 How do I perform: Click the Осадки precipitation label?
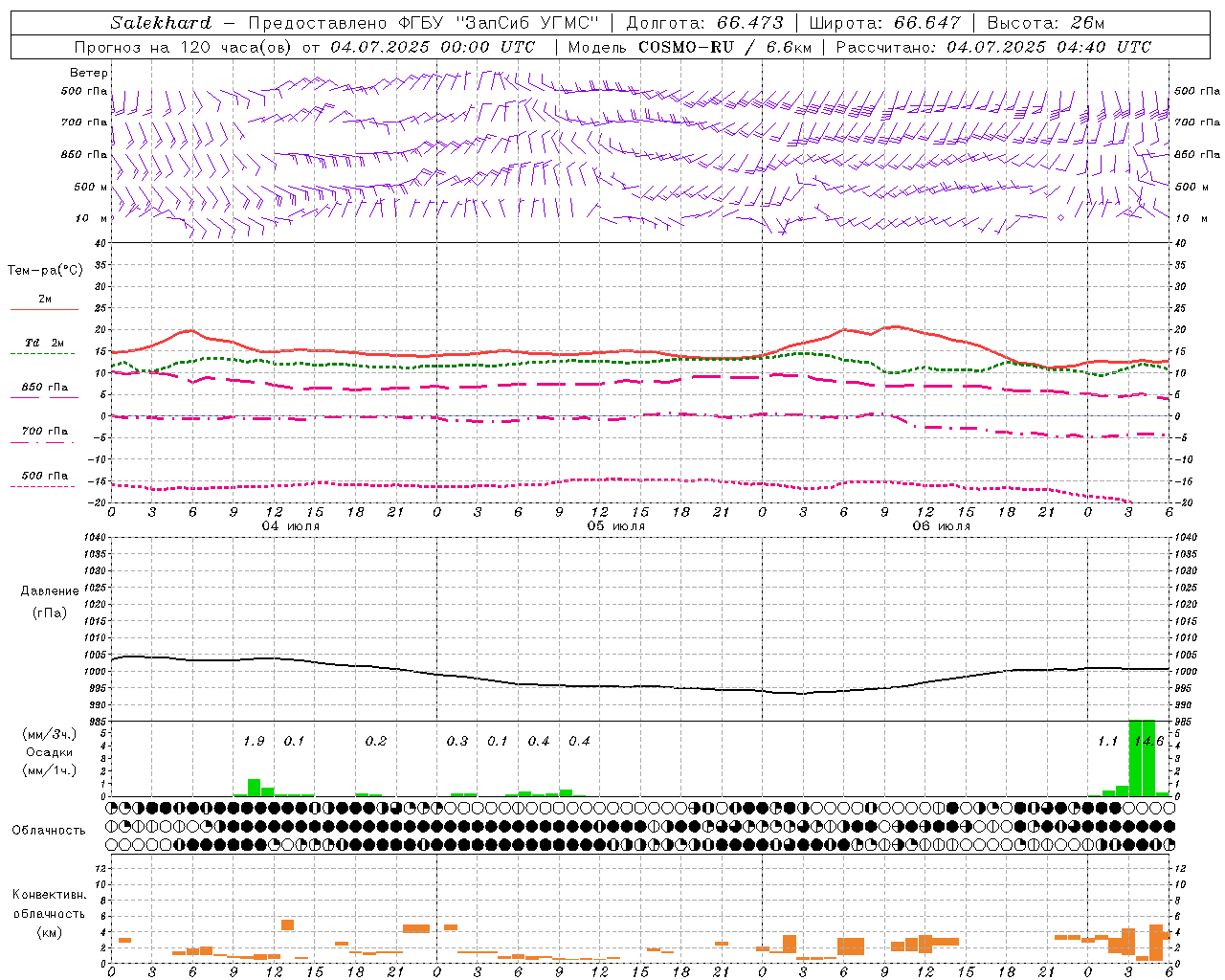(x=49, y=752)
